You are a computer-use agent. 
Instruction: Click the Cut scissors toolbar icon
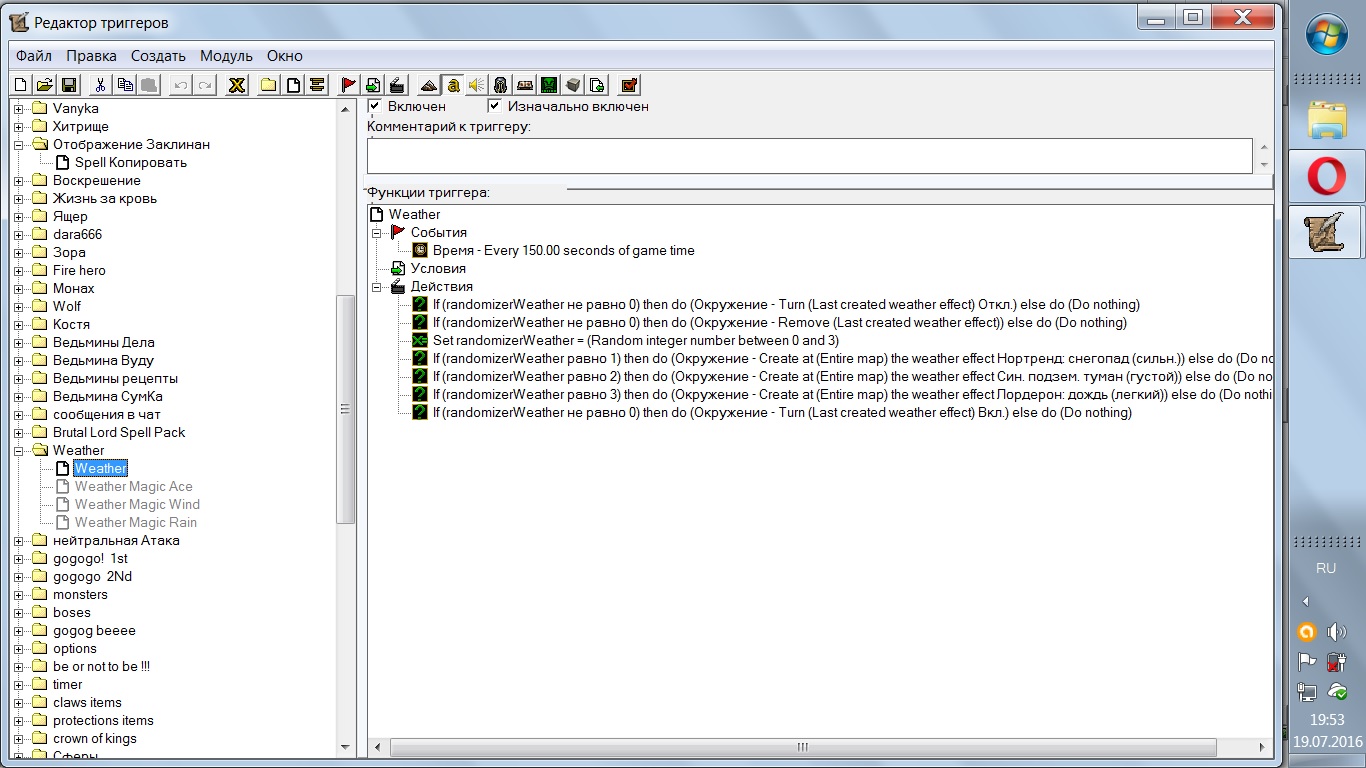coord(100,85)
